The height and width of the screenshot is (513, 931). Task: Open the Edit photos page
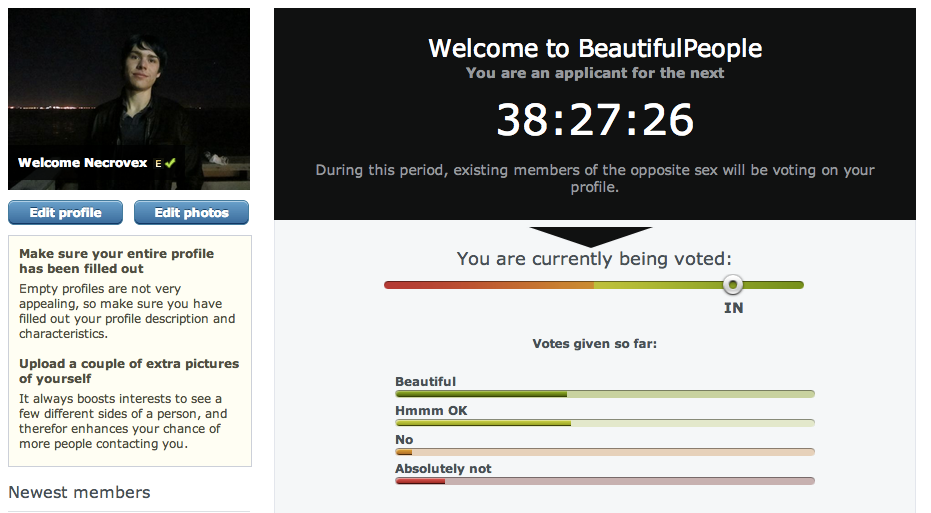[x=191, y=213]
